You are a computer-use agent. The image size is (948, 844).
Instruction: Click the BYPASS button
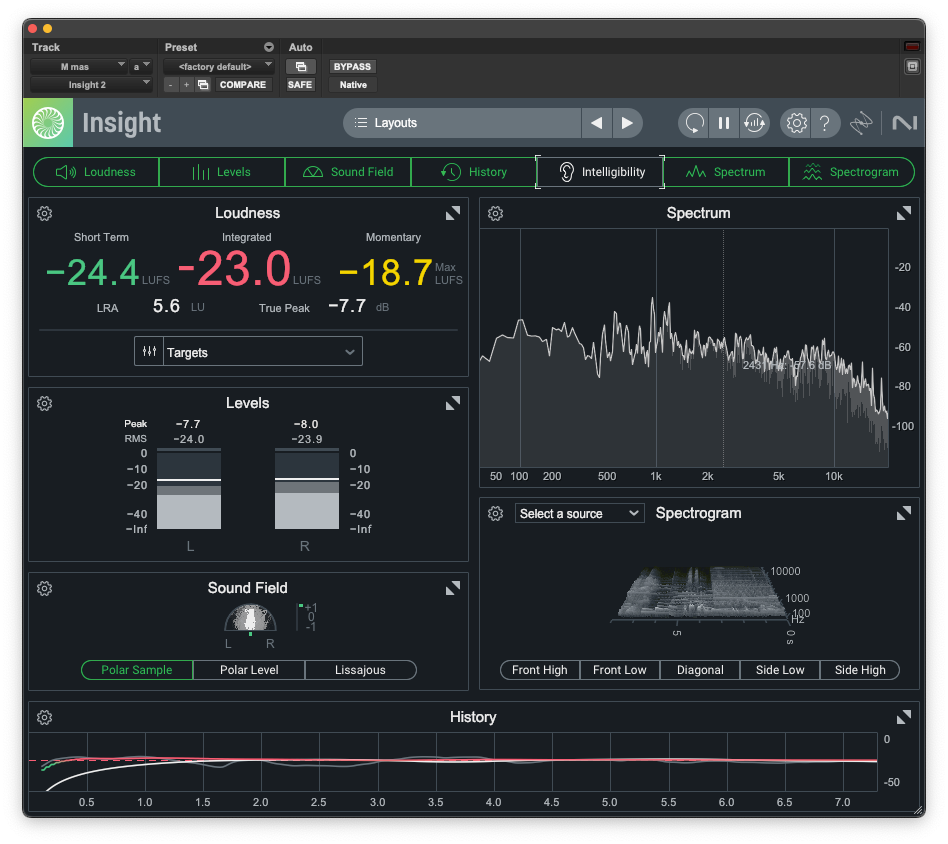(x=352, y=67)
